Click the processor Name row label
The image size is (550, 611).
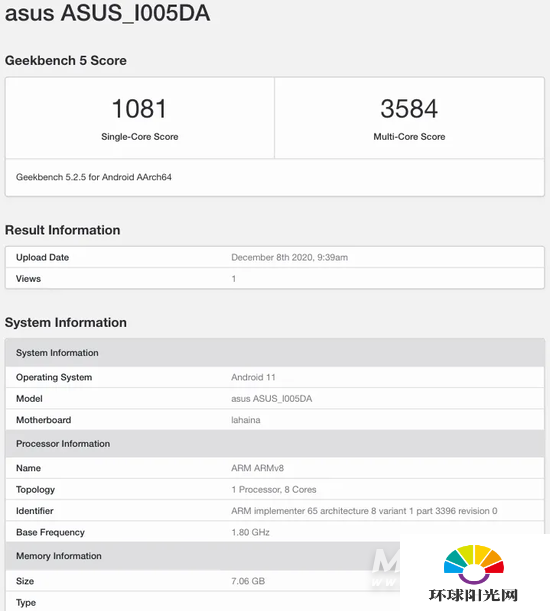point(28,468)
